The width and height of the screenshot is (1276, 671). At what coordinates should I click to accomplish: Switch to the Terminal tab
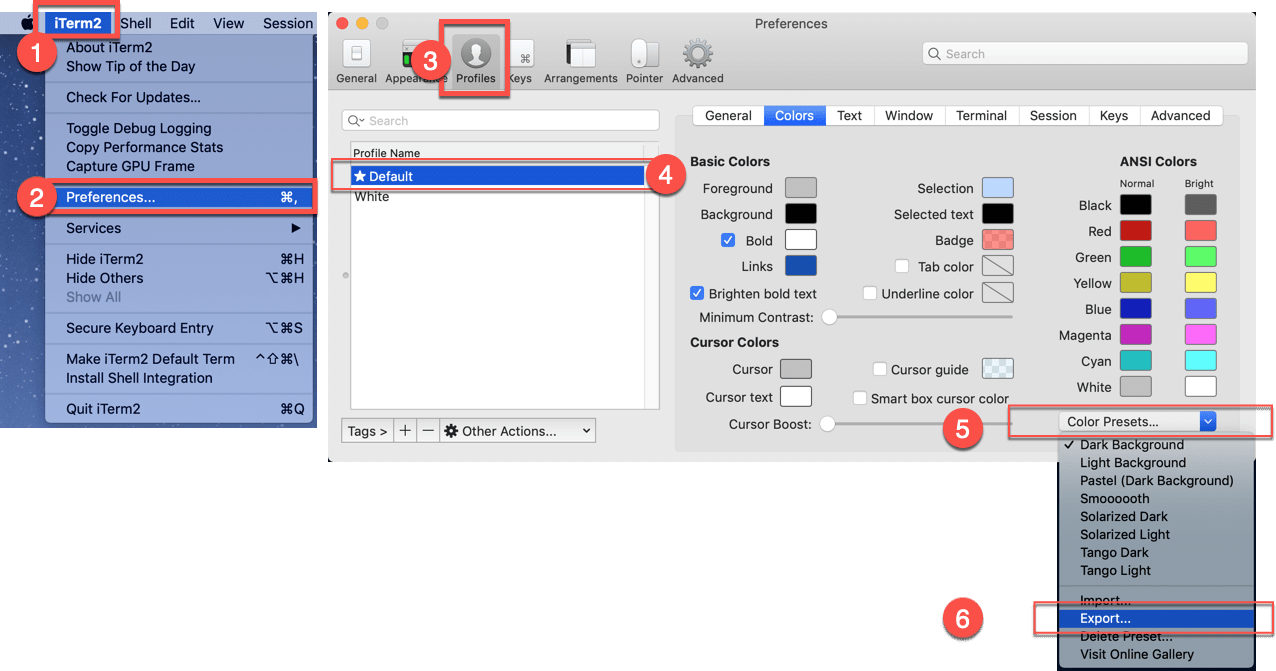coord(980,115)
